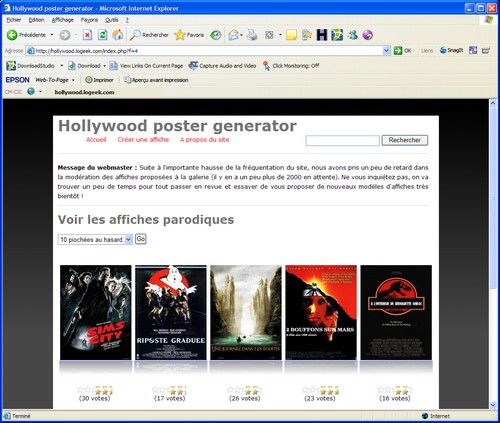Viewport: 500px width, 423px height.
Task: Click the page scrollbar down arrow
Action: click(493, 405)
